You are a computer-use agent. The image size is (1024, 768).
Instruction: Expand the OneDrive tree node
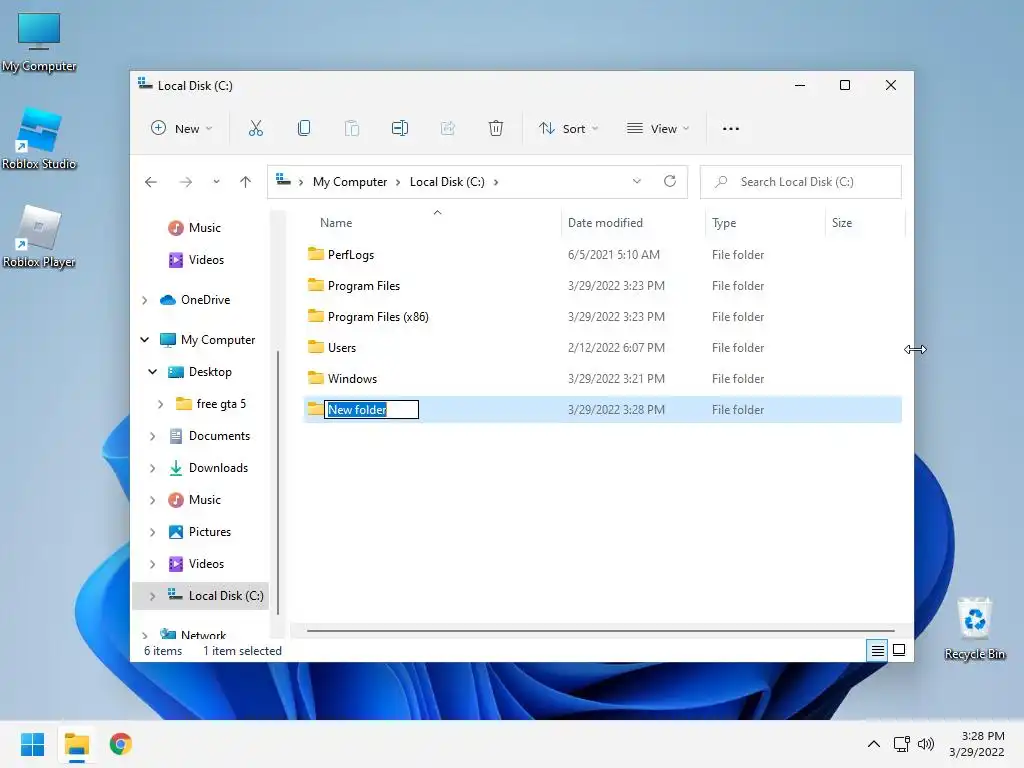(x=145, y=300)
